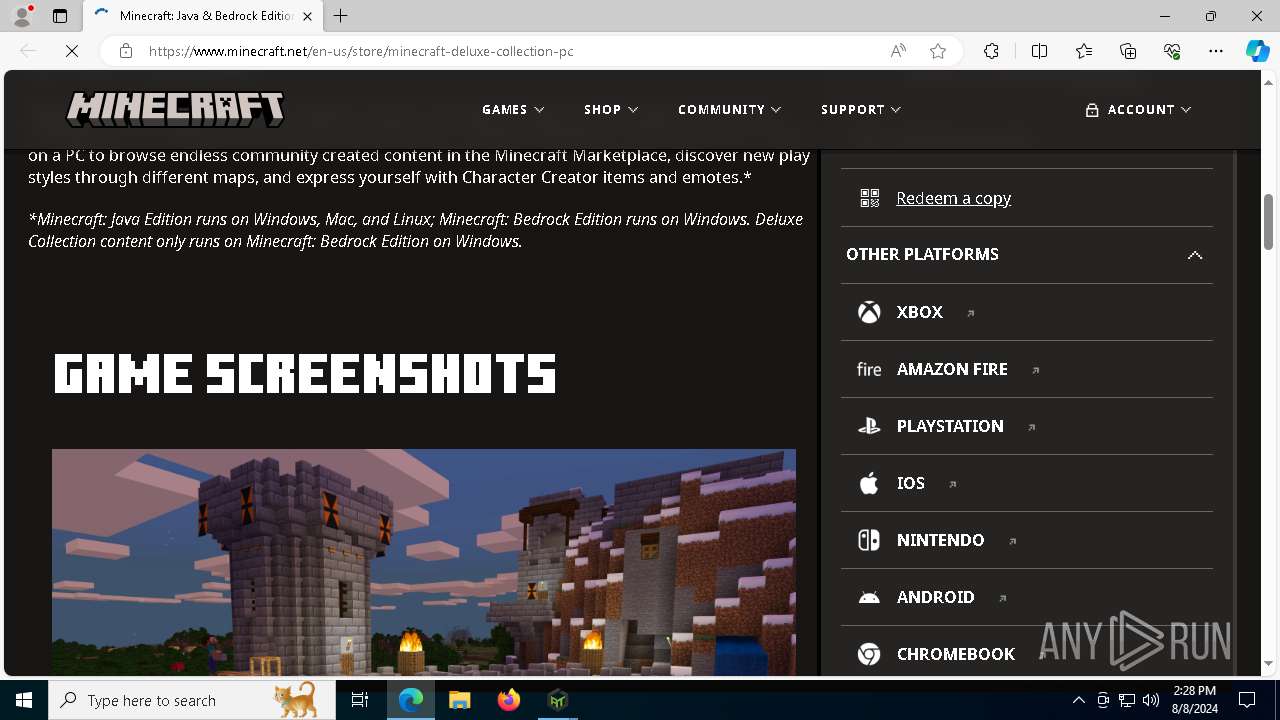Show hidden system tray icons
This screenshot has height=720, width=1280.
tap(1078, 700)
